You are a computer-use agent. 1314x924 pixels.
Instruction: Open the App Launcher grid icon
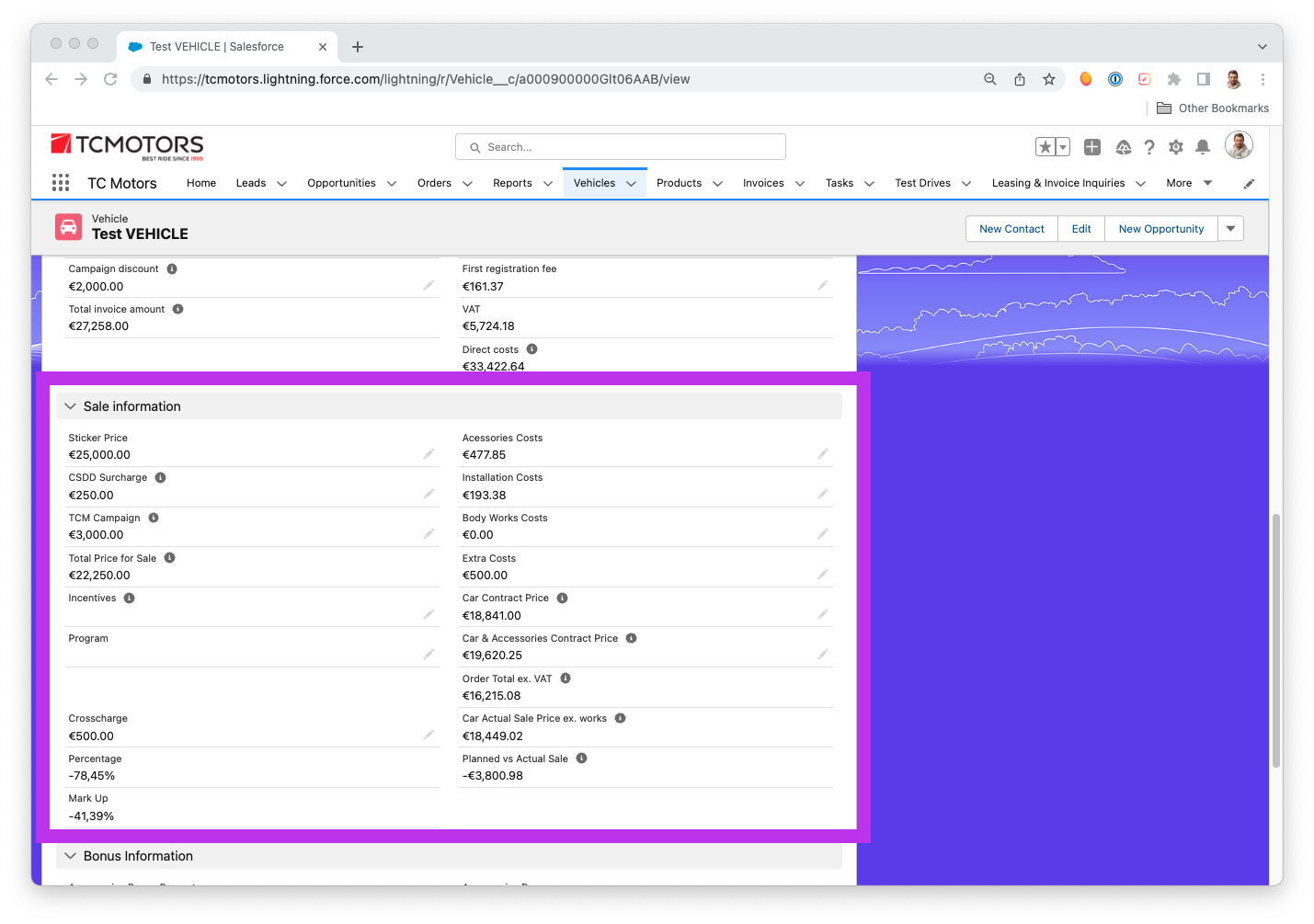pos(61,183)
